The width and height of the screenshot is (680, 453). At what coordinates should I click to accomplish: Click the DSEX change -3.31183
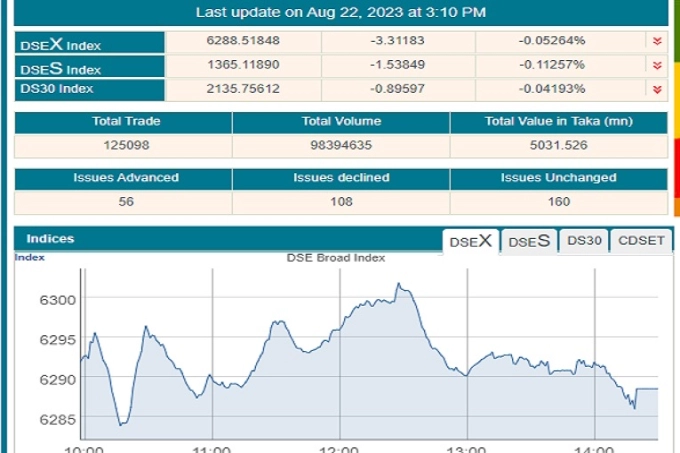click(x=397, y=40)
